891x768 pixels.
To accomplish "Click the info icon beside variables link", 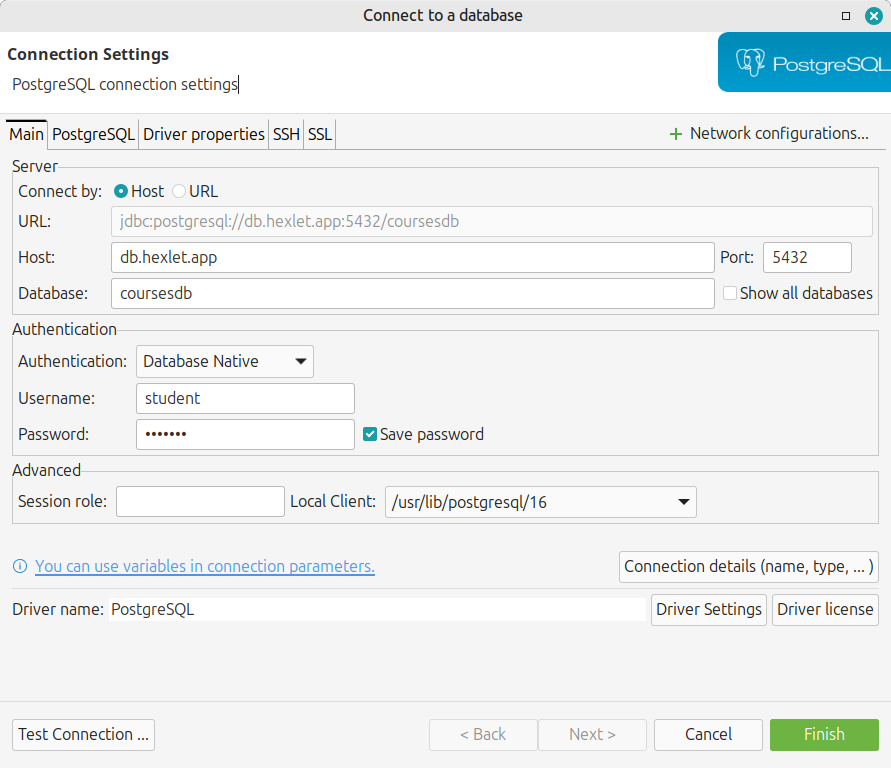I will (x=20, y=567).
